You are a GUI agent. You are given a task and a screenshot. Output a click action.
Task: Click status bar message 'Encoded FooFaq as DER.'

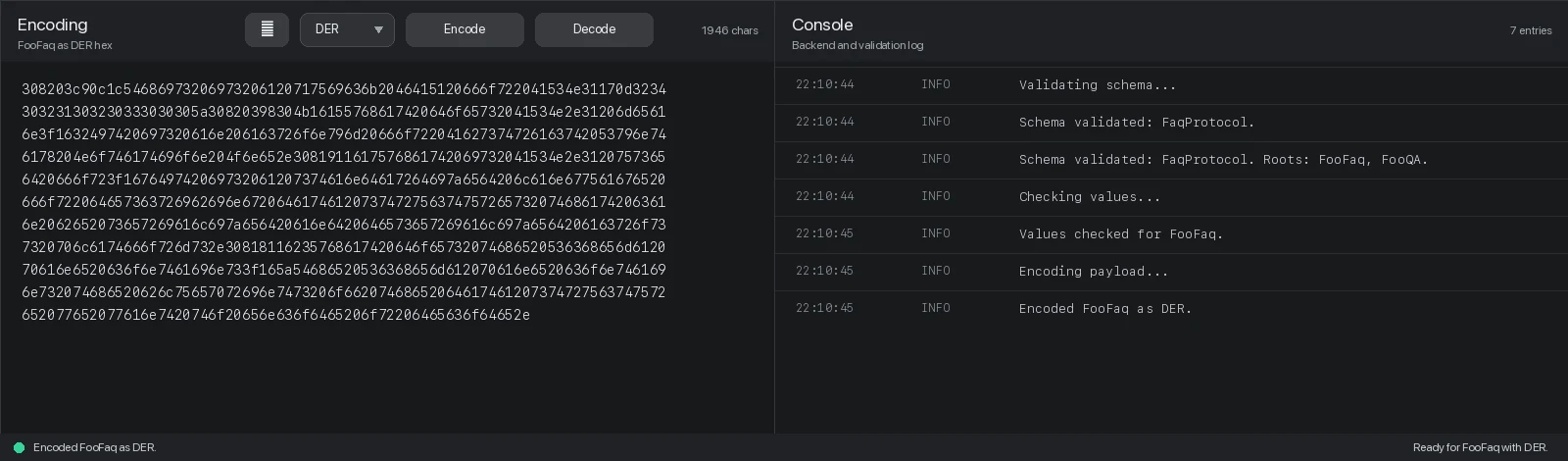[95, 447]
